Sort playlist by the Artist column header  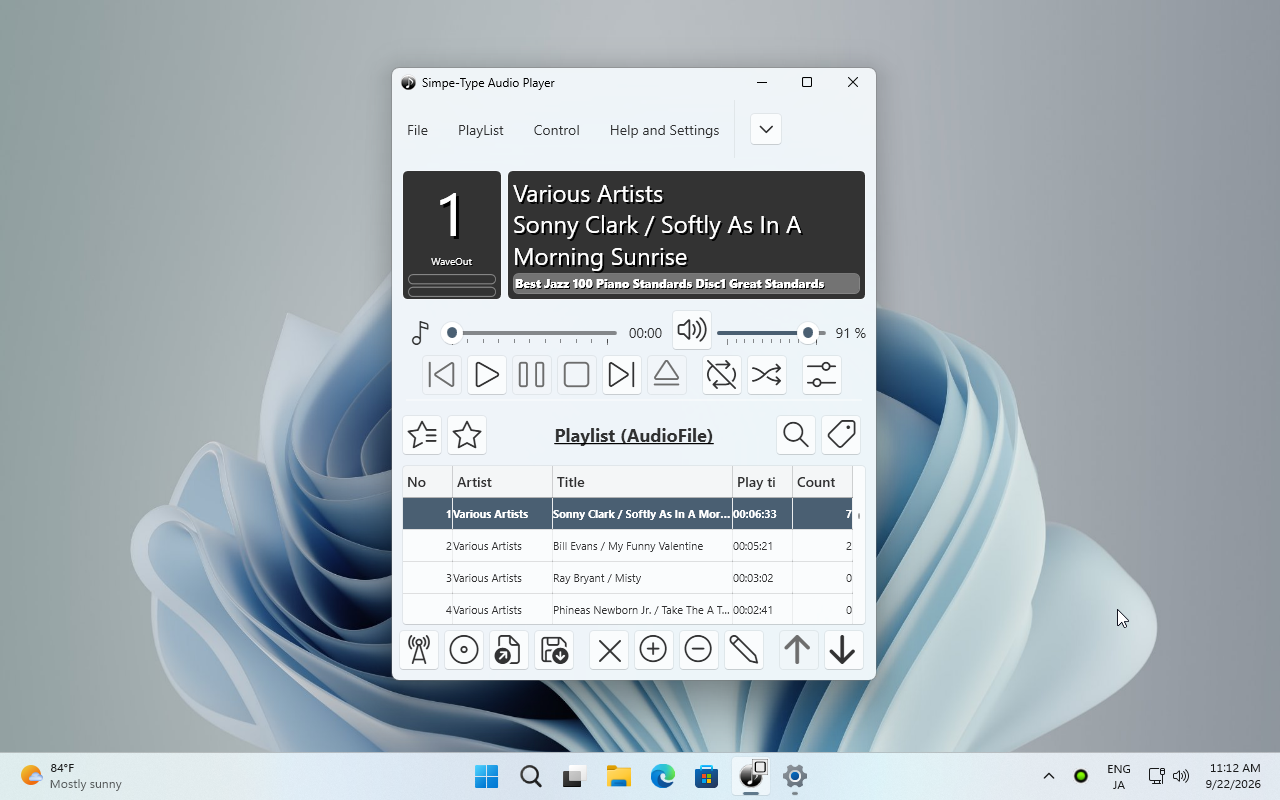tap(503, 482)
